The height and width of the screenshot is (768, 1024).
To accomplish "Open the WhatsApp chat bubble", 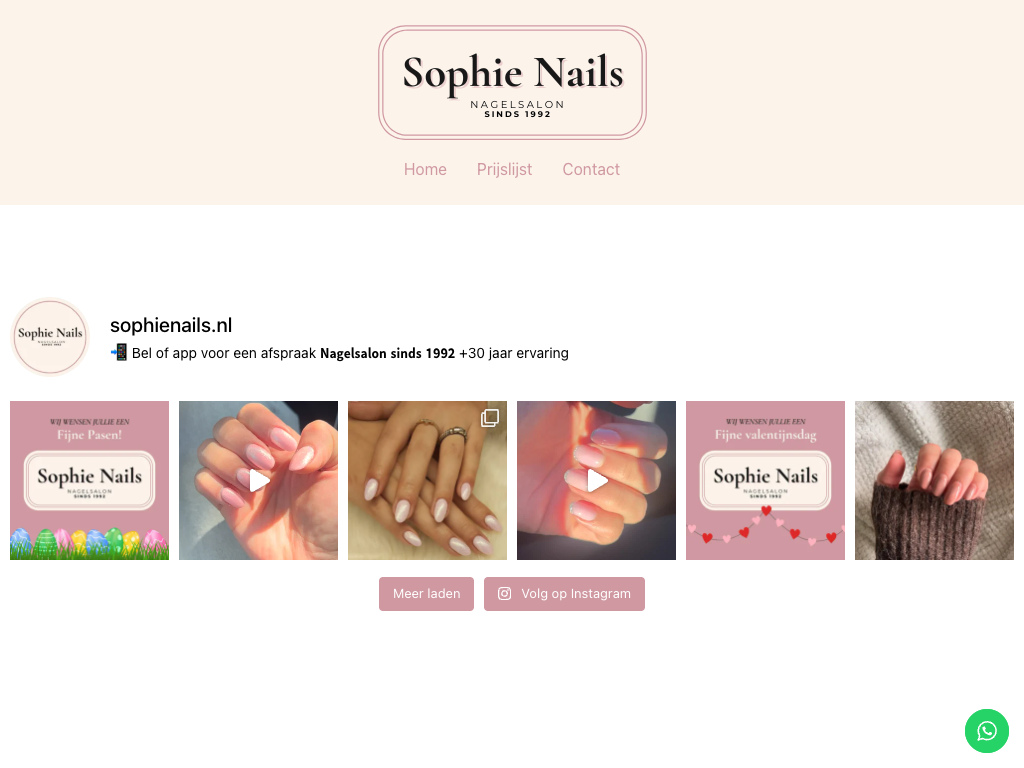I will click(x=986, y=731).
